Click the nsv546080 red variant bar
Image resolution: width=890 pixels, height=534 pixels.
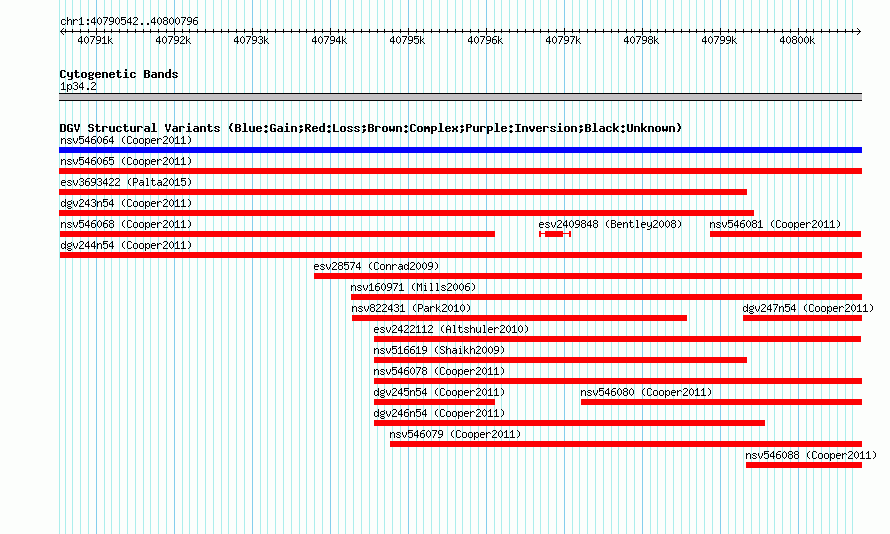721,402
